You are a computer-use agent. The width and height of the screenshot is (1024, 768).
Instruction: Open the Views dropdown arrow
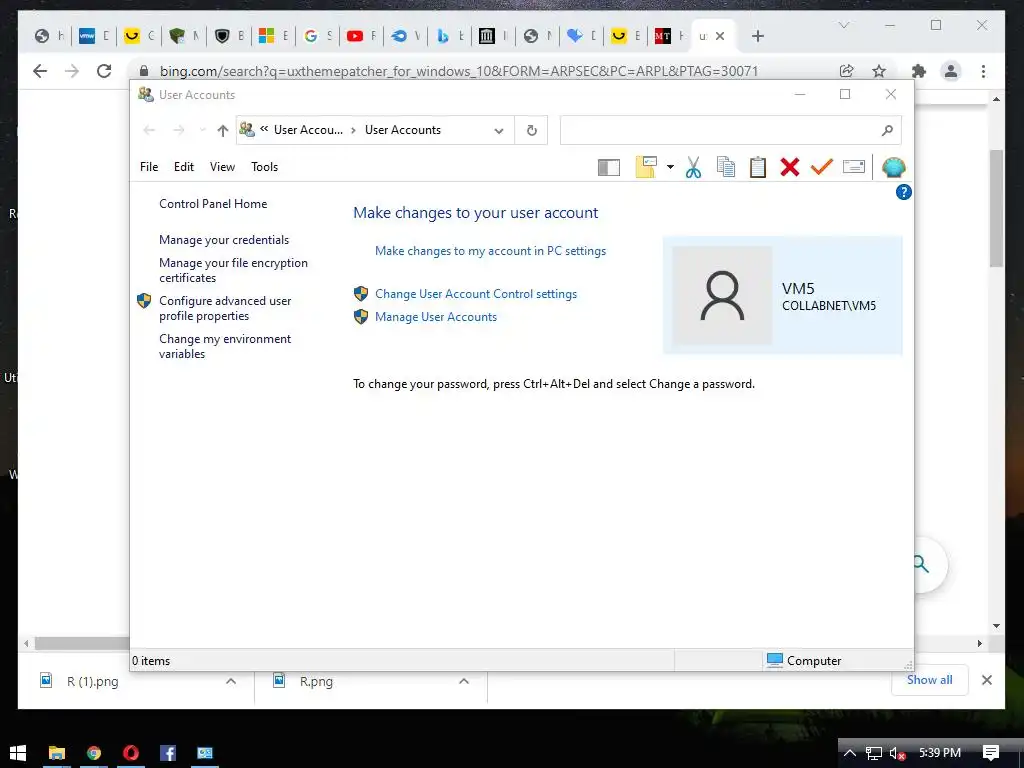click(670, 167)
